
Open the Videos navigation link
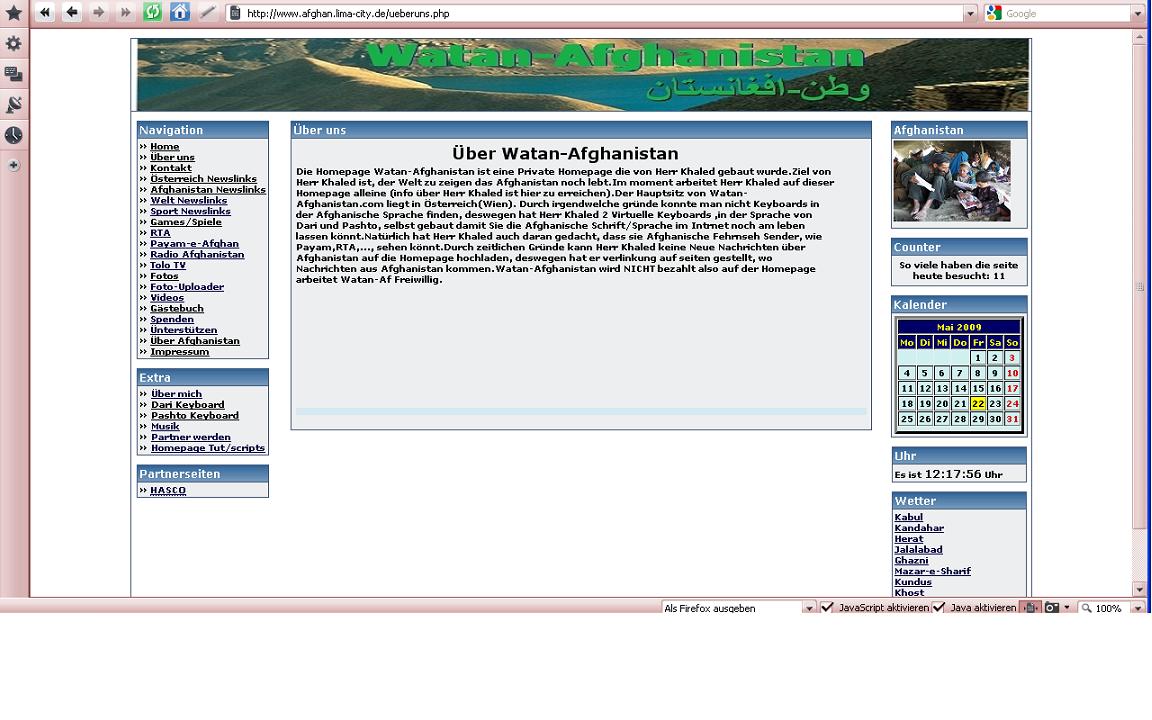click(x=167, y=298)
